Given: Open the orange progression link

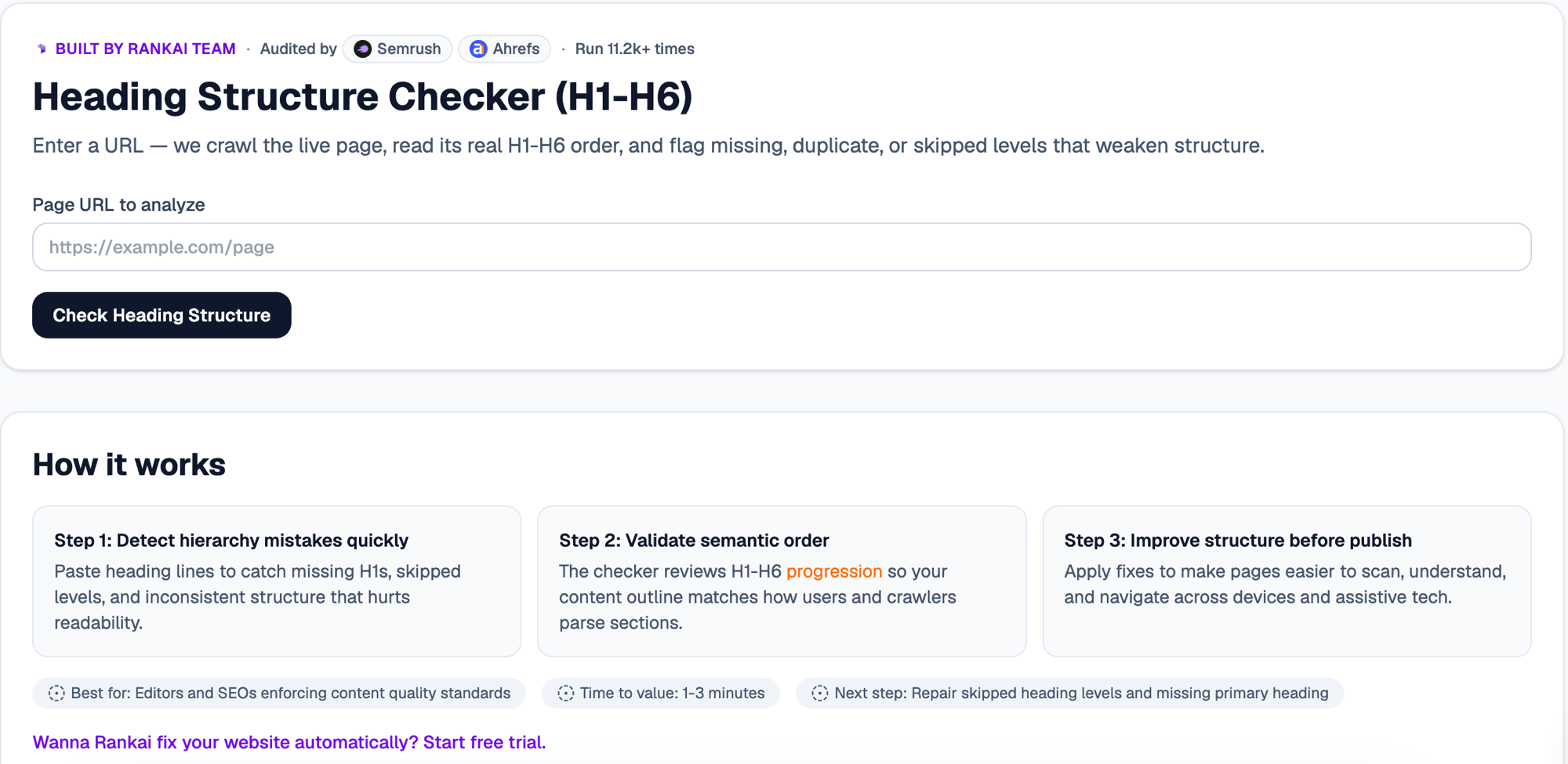Looking at the screenshot, I should coord(834,571).
